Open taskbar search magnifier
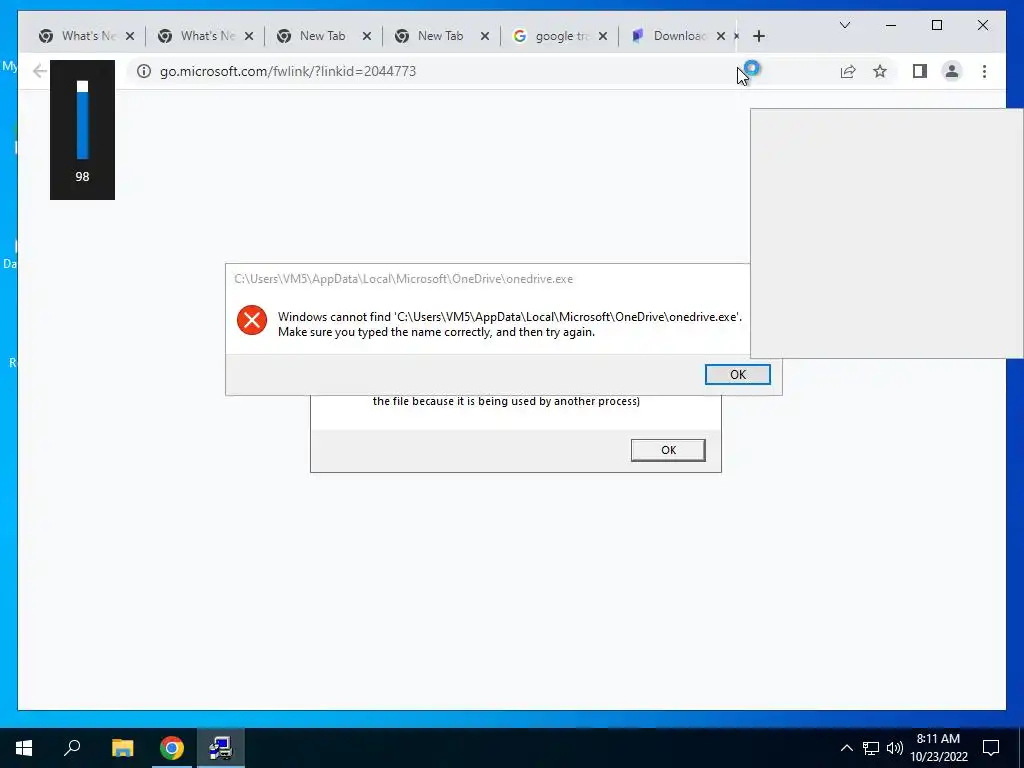This screenshot has width=1024, height=768. (72, 748)
